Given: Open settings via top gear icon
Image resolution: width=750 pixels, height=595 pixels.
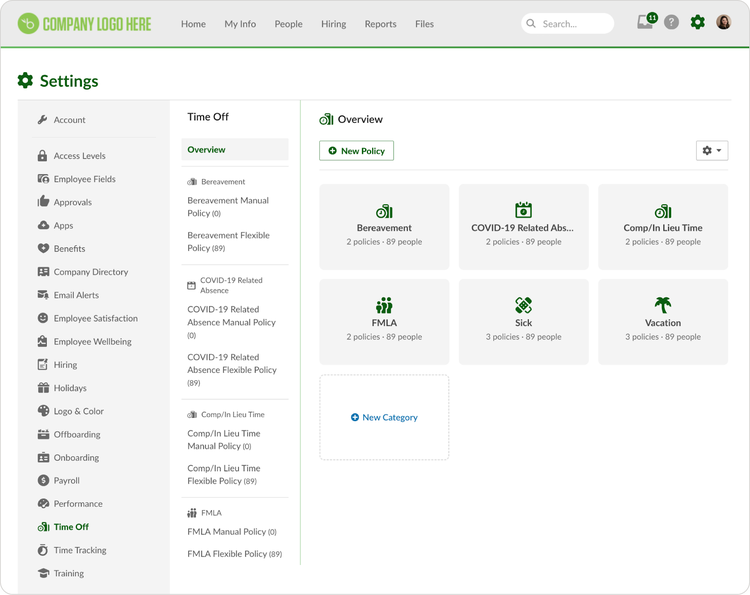Looking at the screenshot, I should pyautogui.click(x=697, y=22).
